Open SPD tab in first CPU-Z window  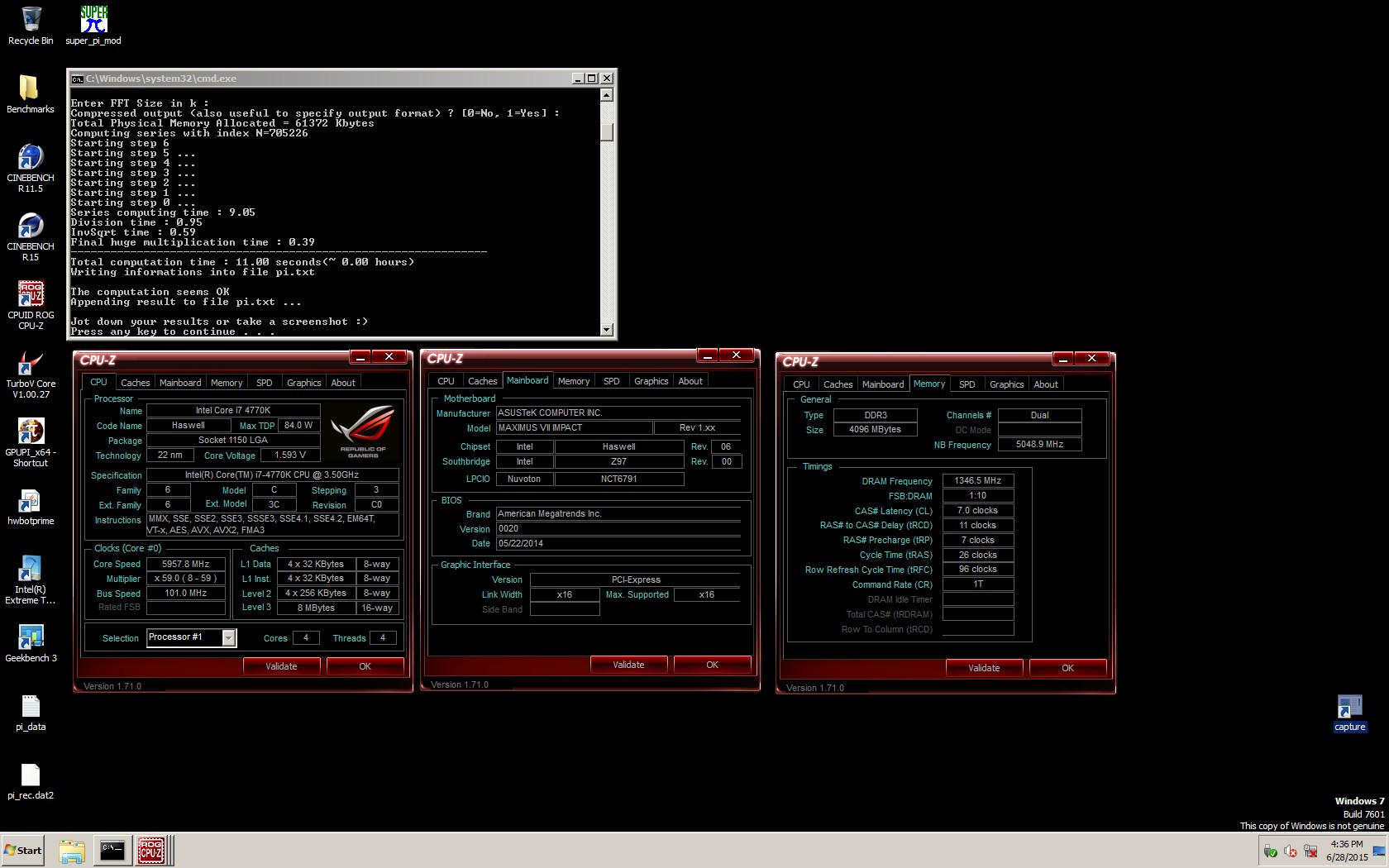(x=265, y=383)
